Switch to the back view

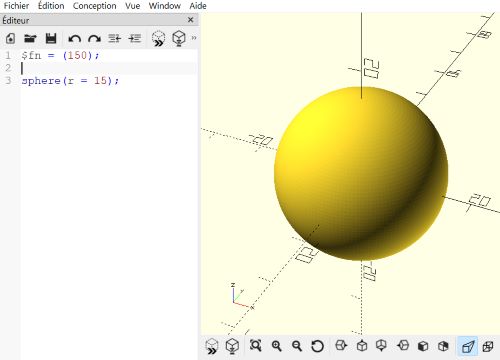pyautogui.click(x=443, y=346)
